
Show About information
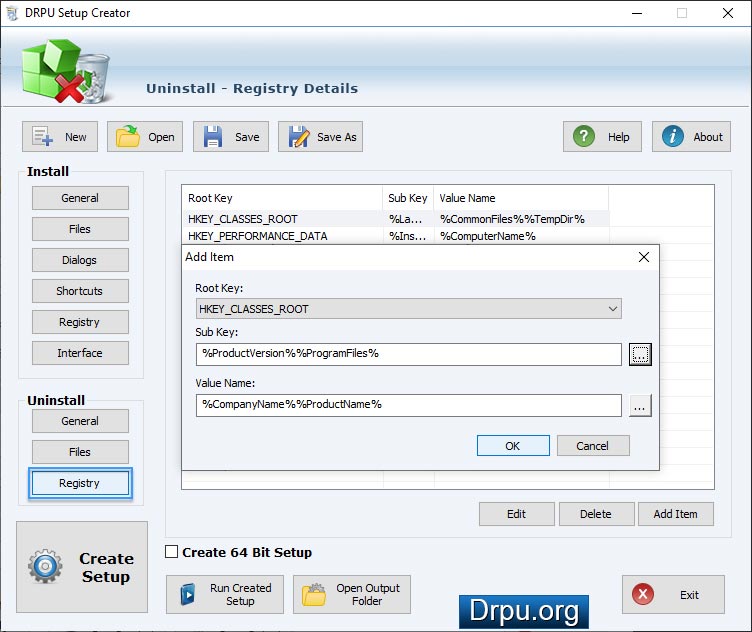[x=691, y=137]
